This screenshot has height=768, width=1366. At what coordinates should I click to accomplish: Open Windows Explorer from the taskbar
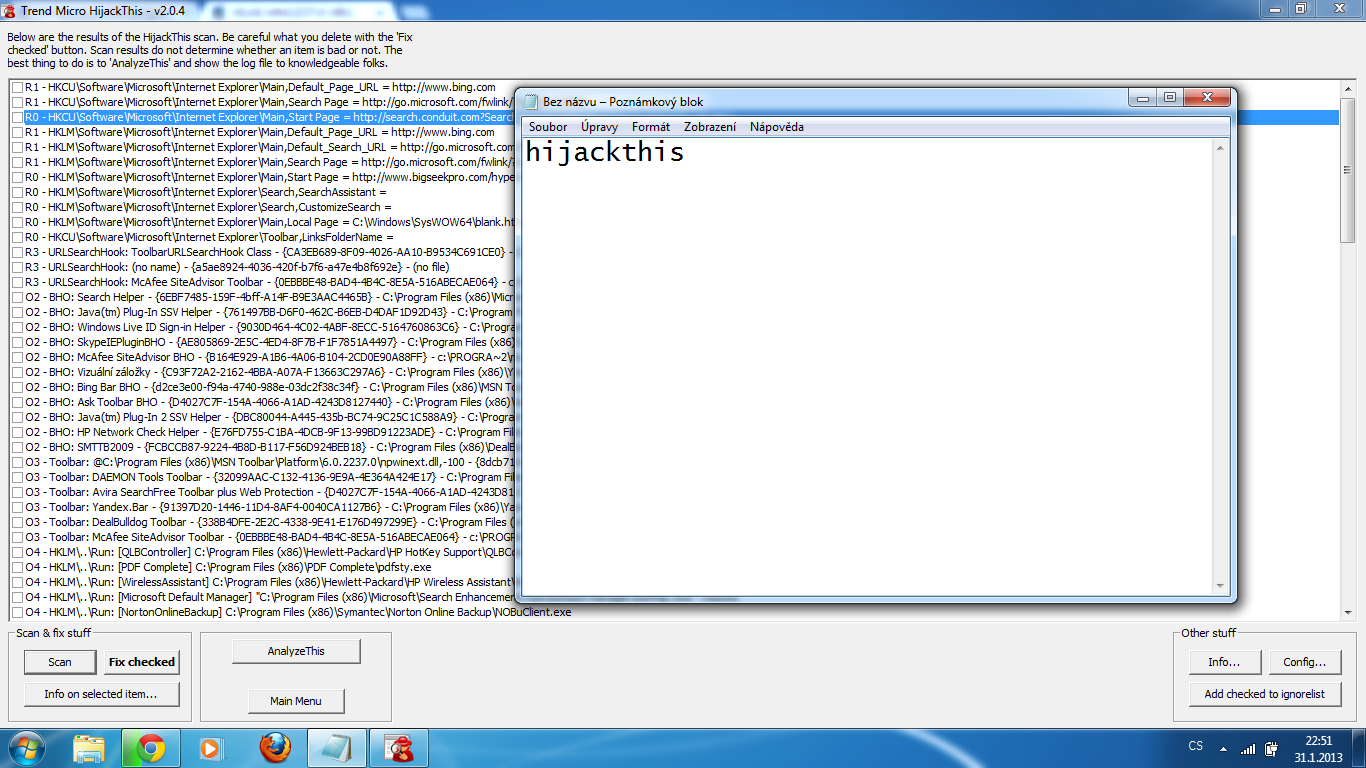(89, 748)
